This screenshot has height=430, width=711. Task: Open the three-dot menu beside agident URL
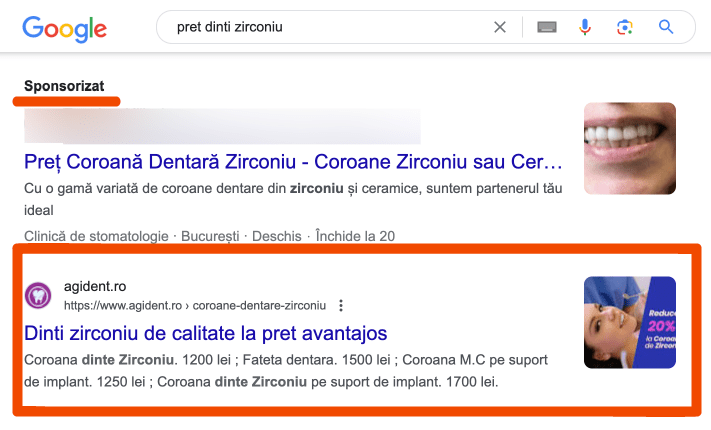coord(341,305)
